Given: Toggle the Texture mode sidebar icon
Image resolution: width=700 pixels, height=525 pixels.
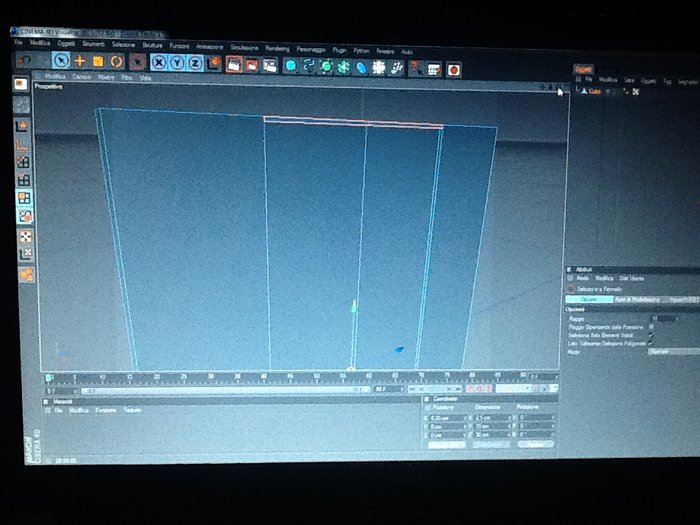Looking at the screenshot, I should pyautogui.click(x=25, y=237).
